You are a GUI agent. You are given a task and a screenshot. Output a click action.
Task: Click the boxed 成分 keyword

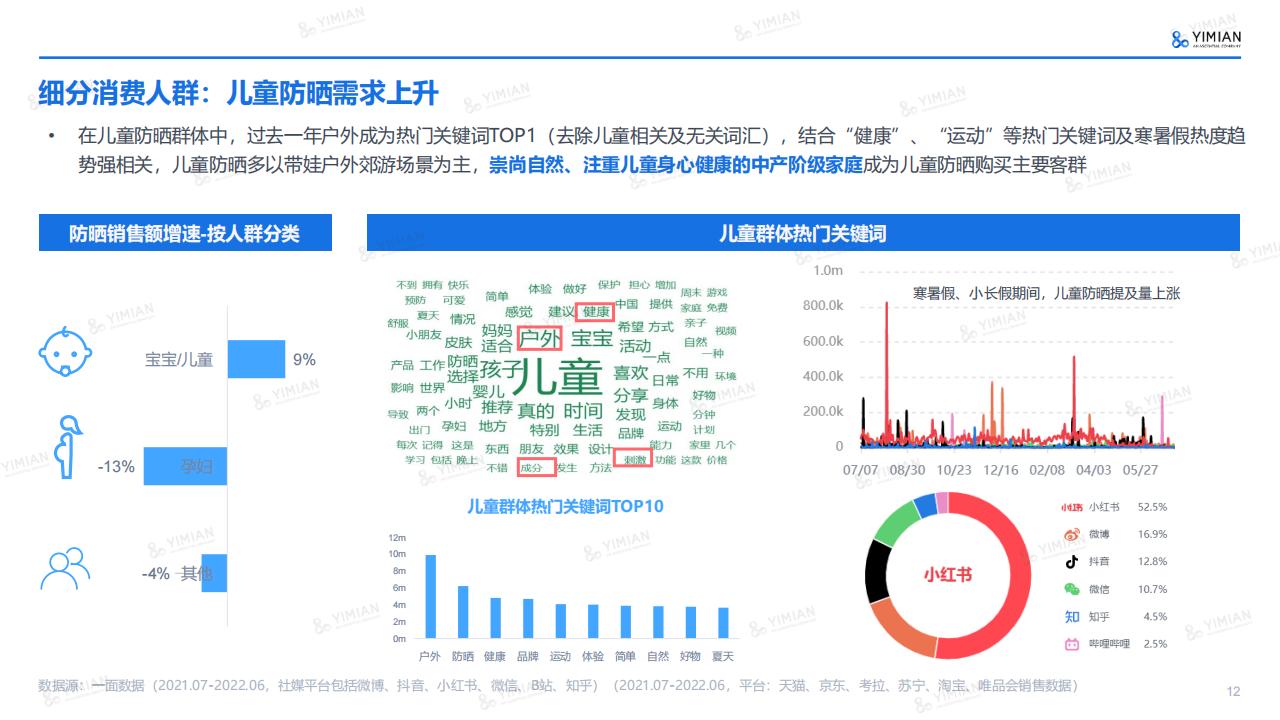point(535,466)
